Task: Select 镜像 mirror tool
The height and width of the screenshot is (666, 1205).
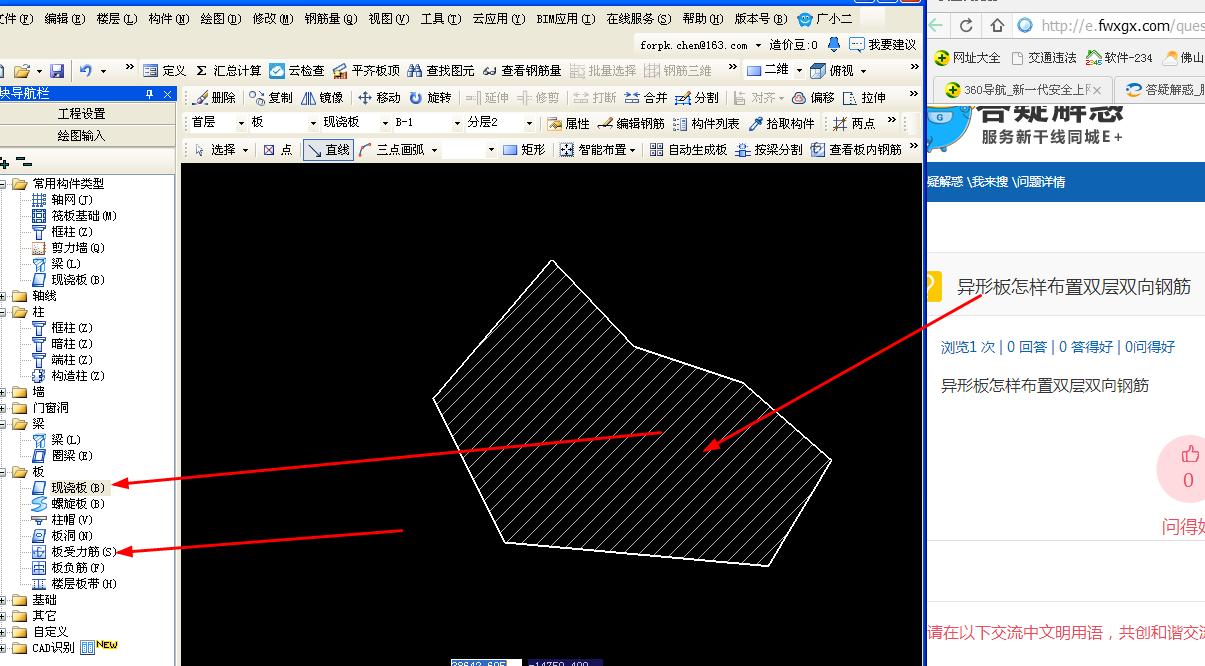Action: click(x=322, y=98)
